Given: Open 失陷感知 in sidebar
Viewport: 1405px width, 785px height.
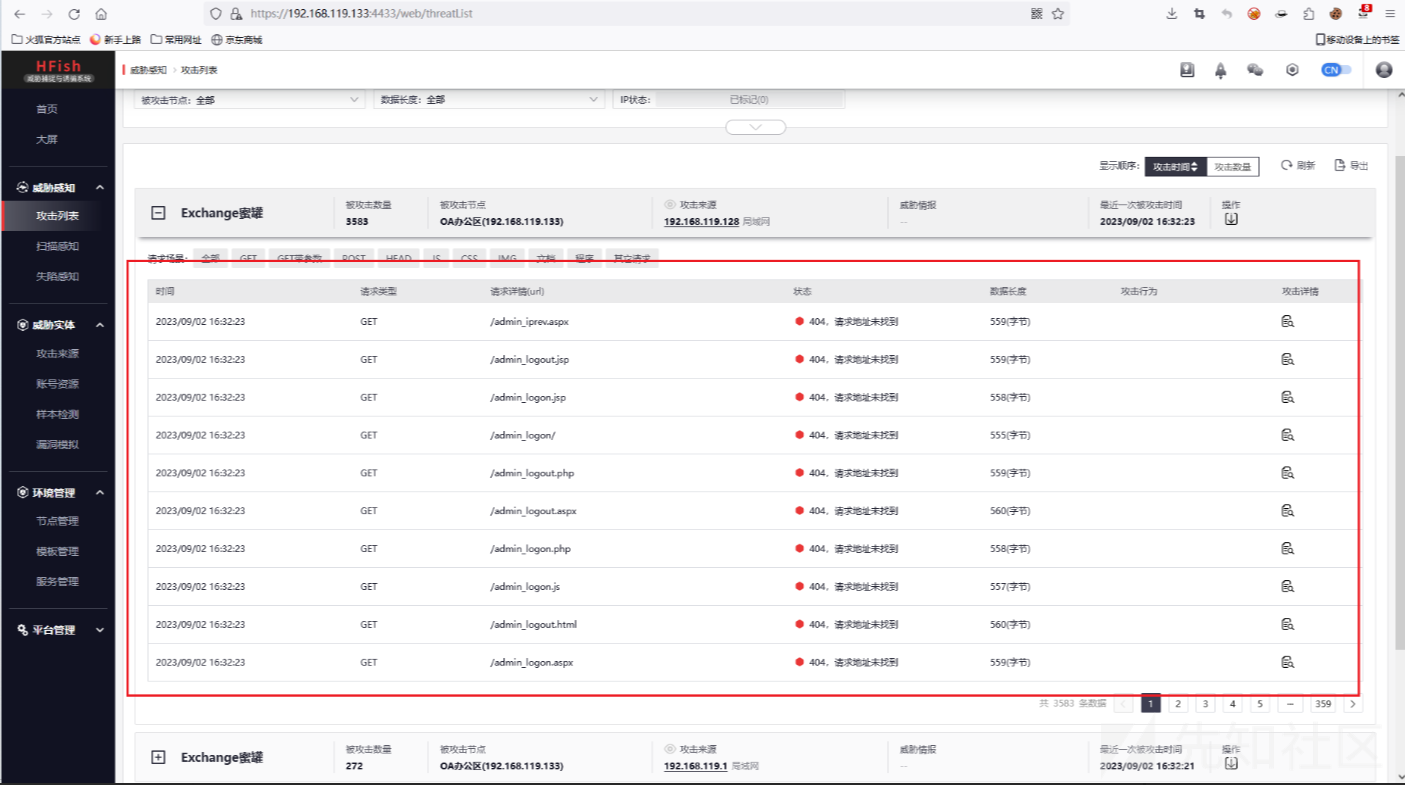Looking at the screenshot, I should (57, 276).
